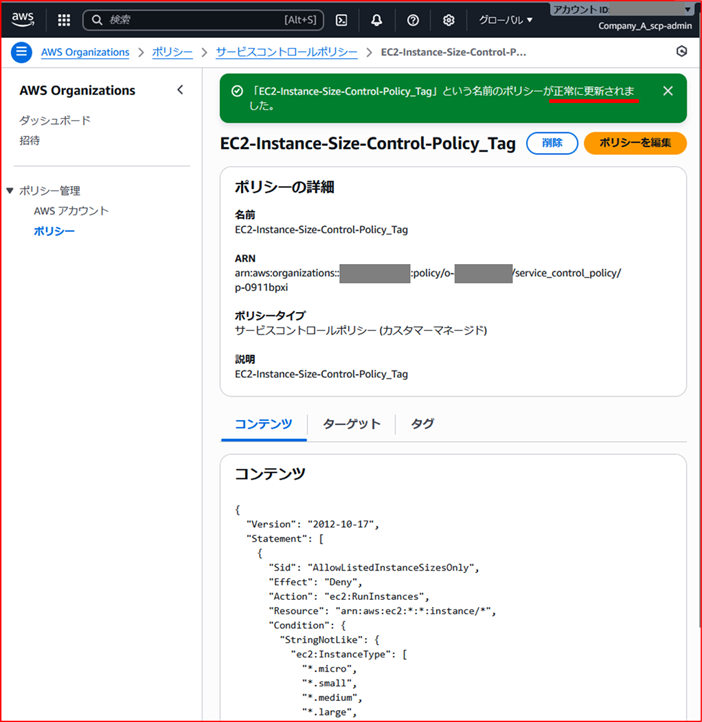Focus the 検索 search field
Screen dimensions: 702x722
(203, 20)
